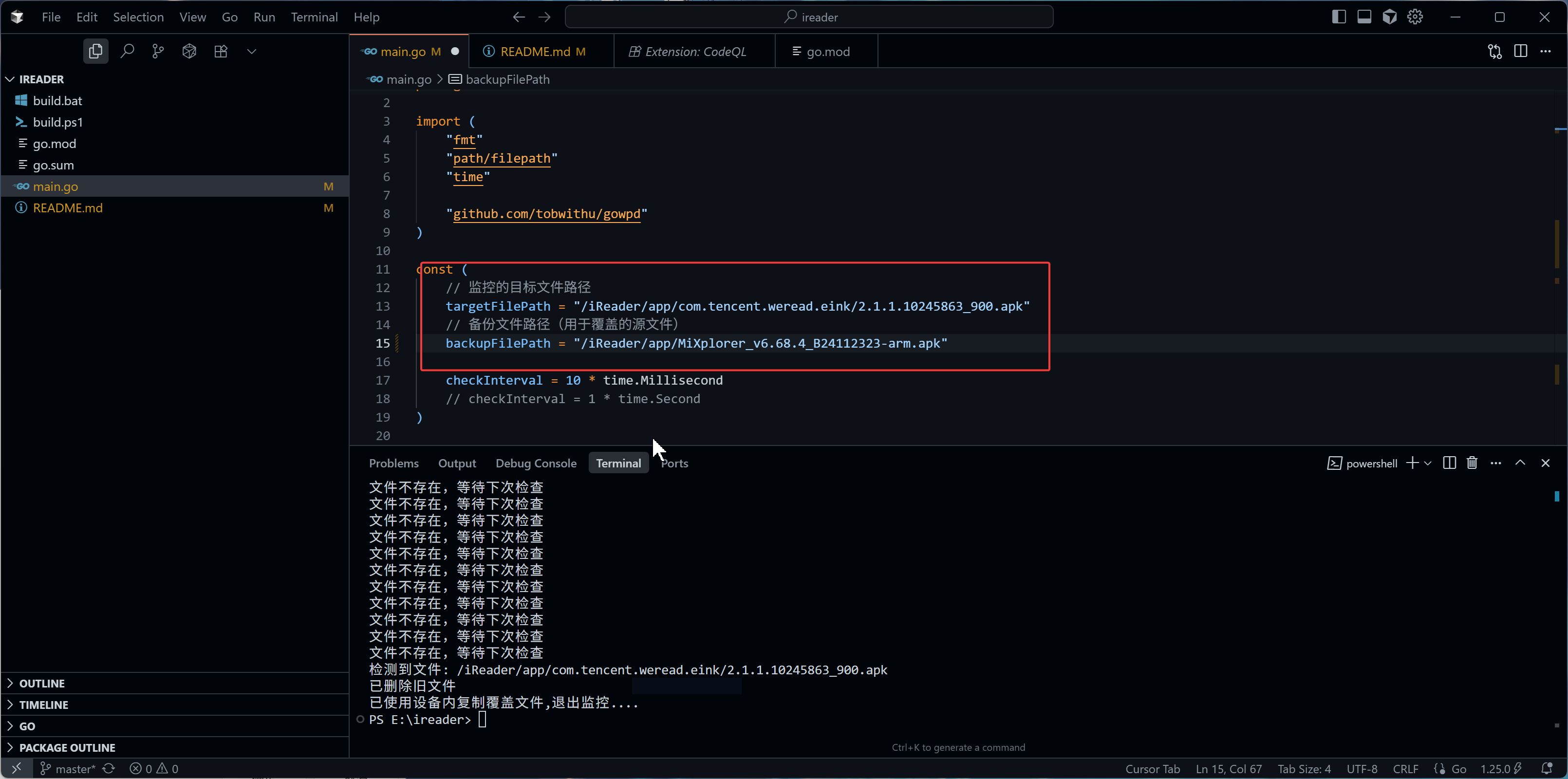Open the Terminal menu
The image size is (1568, 779).
(314, 17)
